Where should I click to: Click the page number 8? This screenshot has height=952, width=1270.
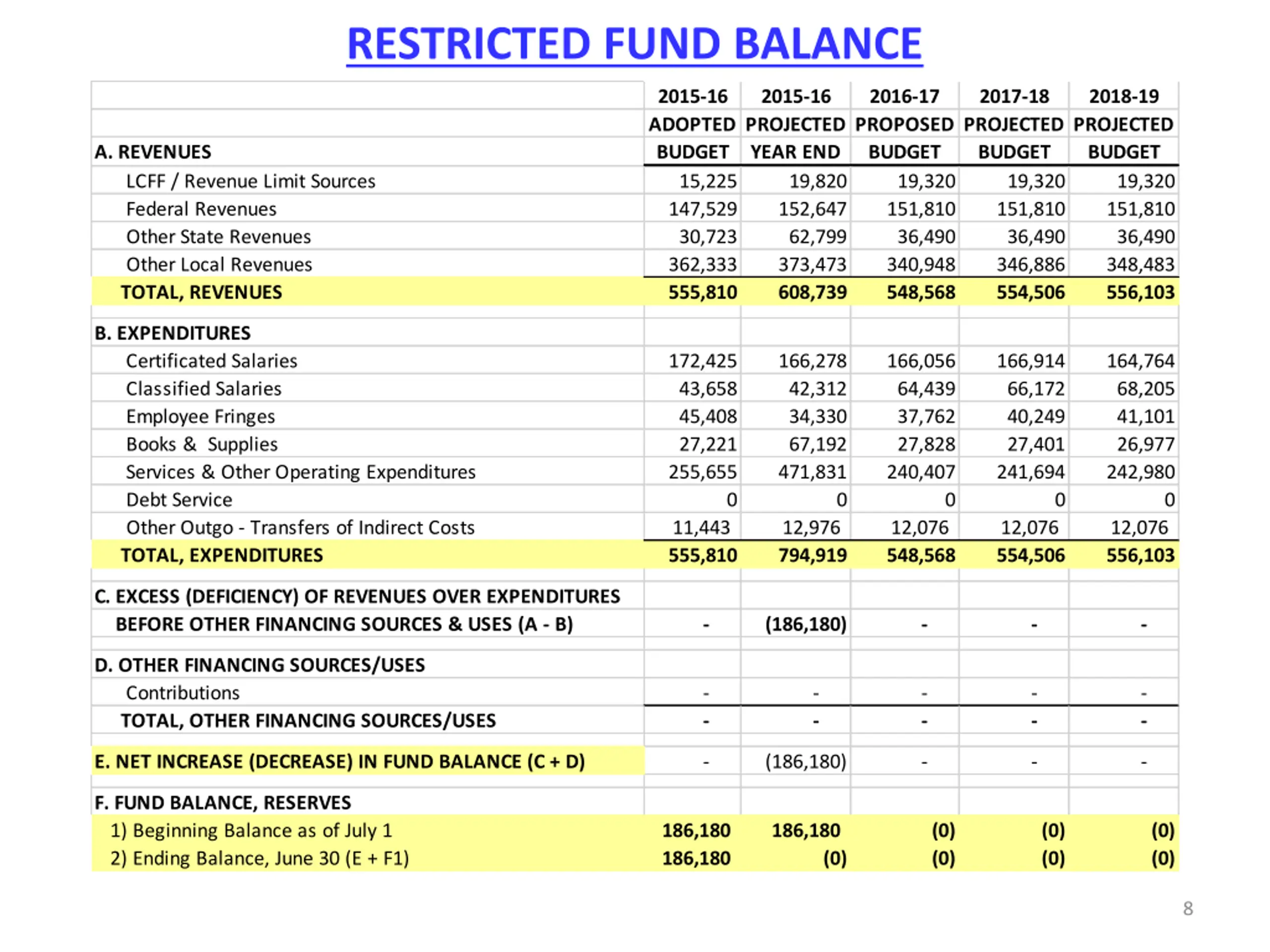1188,908
